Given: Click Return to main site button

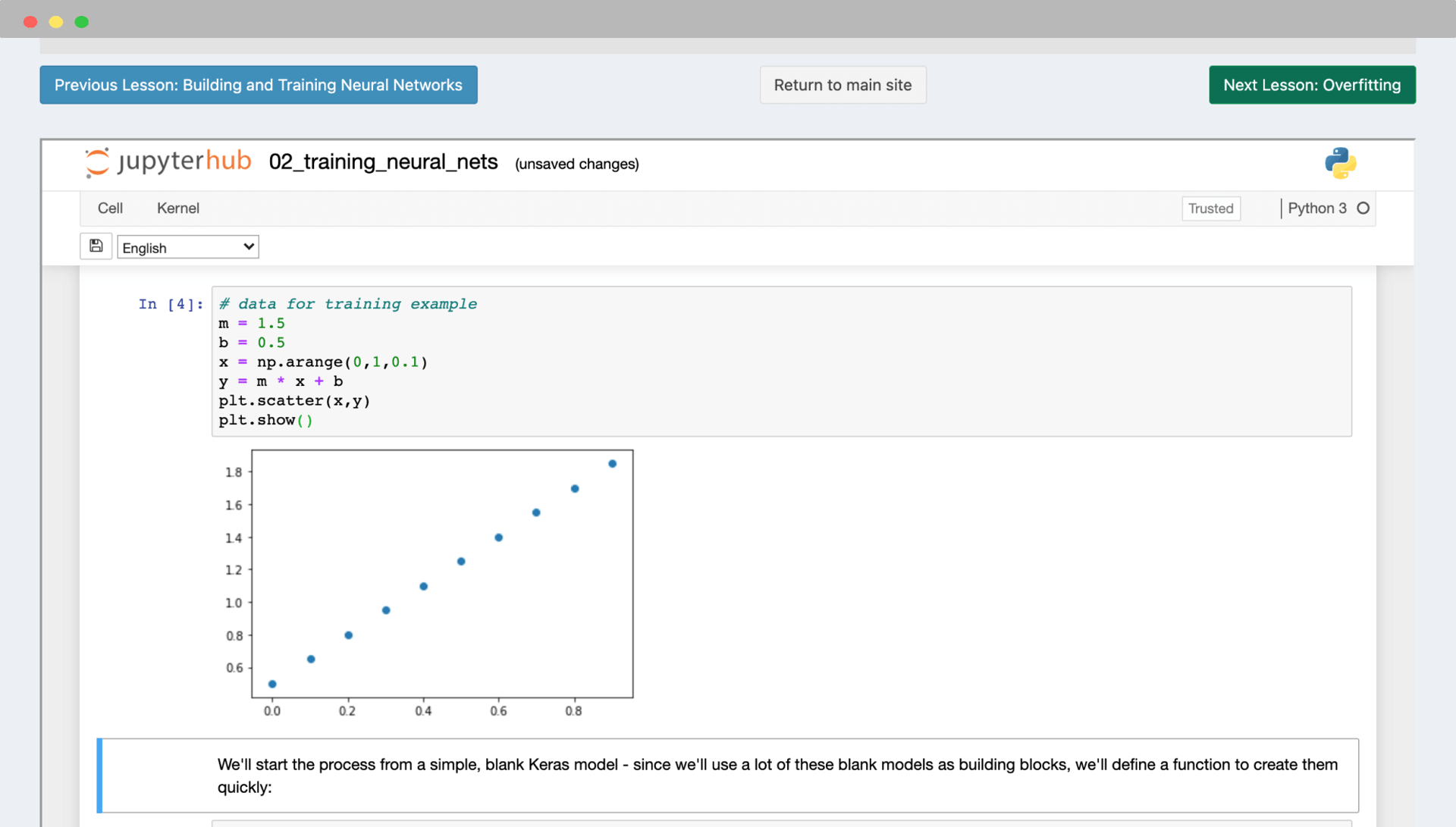Looking at the screenshot, I should [843, 85].
